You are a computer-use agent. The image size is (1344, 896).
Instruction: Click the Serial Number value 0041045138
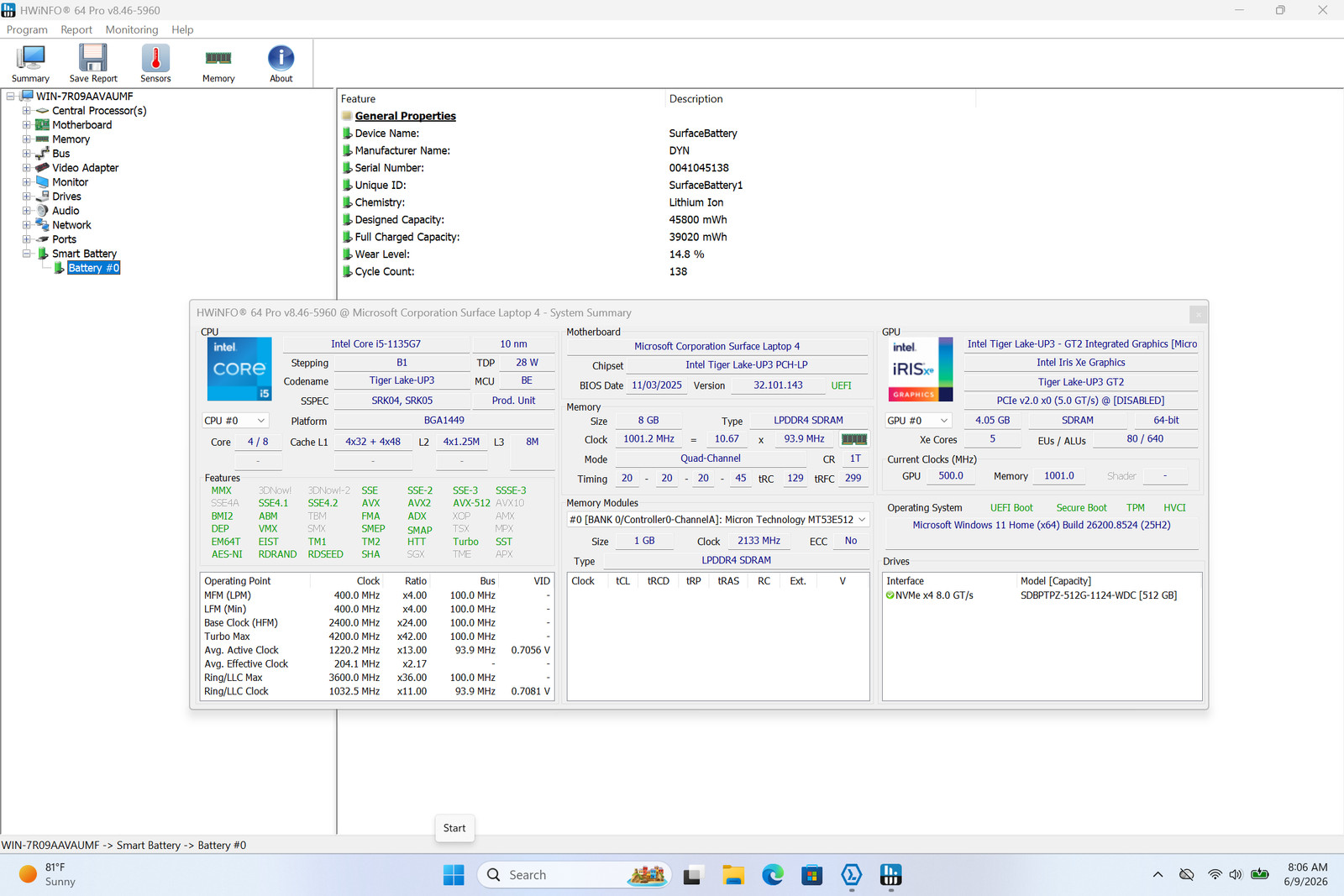point(699,168)
